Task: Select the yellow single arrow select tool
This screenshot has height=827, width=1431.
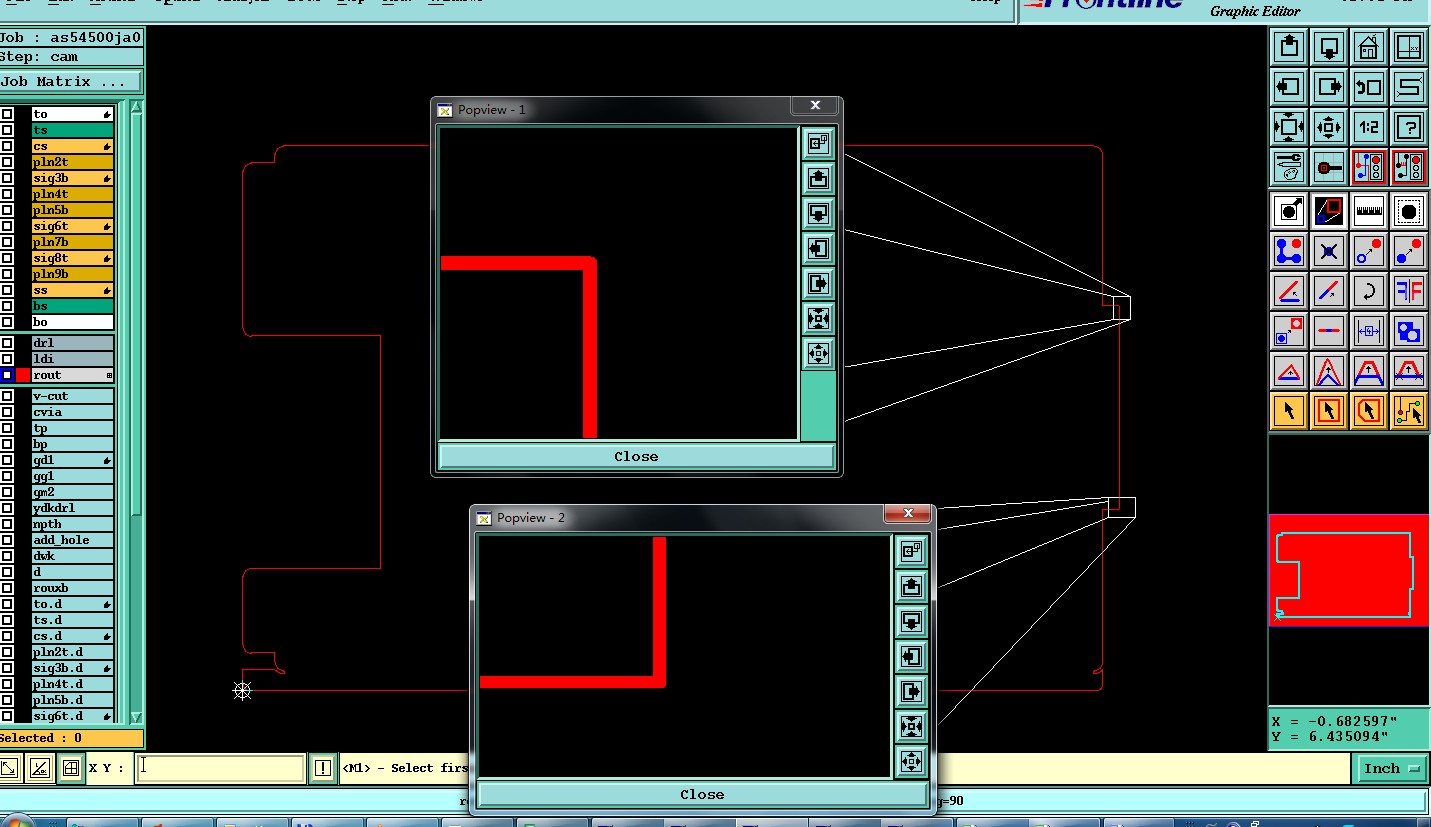Action: tap(1289, 410)
